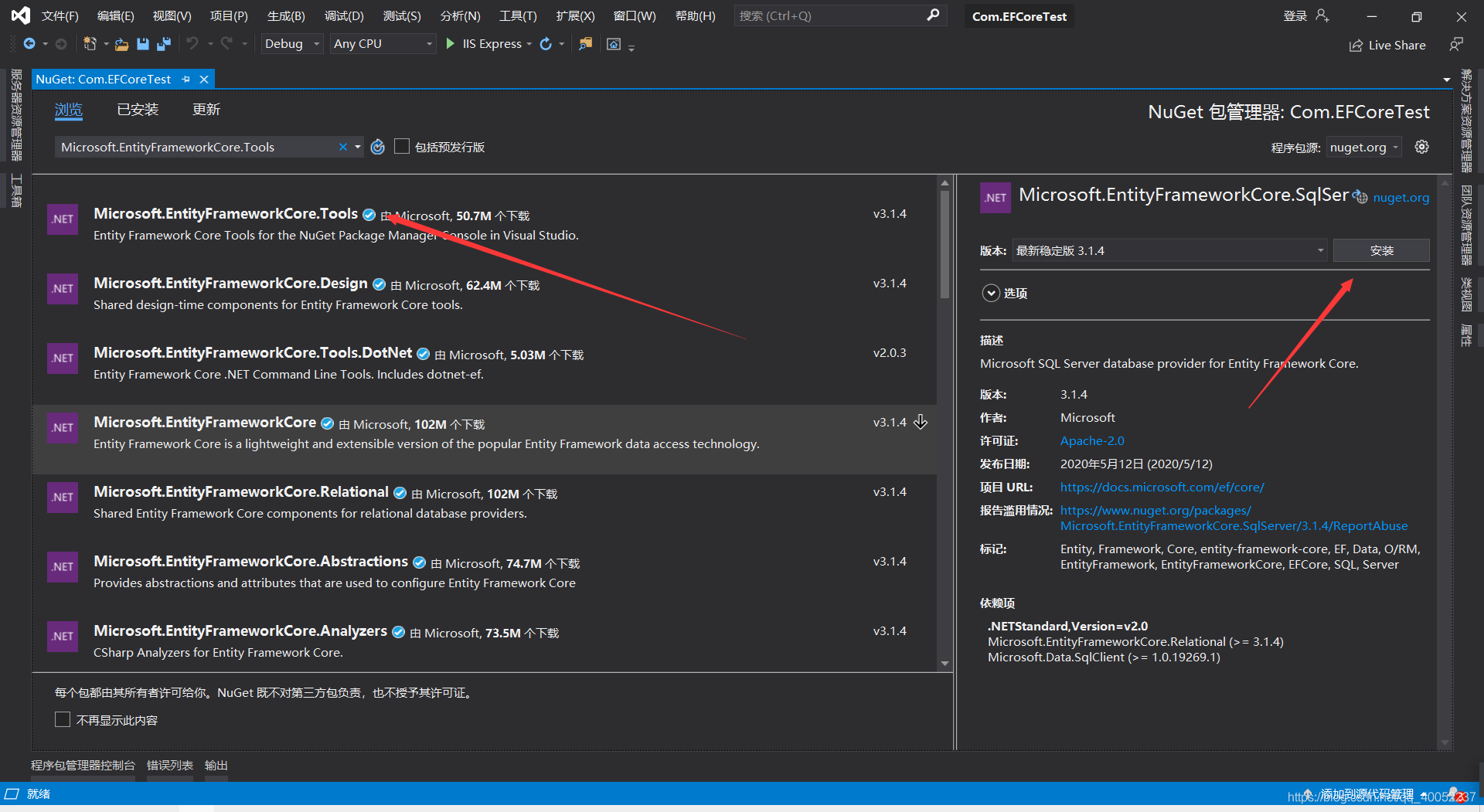Click the Redo toolbar icon
Screen dimensions: 1484x812
(x=226, y=44)
